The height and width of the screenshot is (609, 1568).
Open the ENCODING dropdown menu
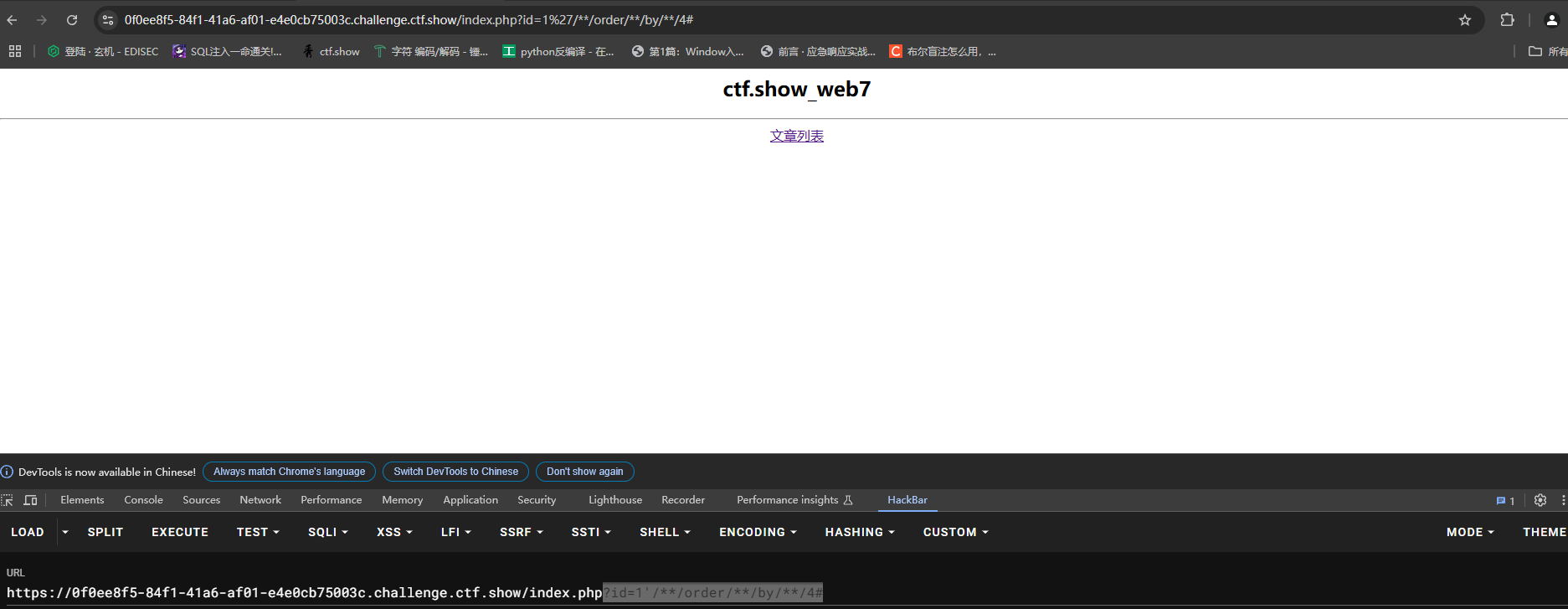[x=758, y=532]
